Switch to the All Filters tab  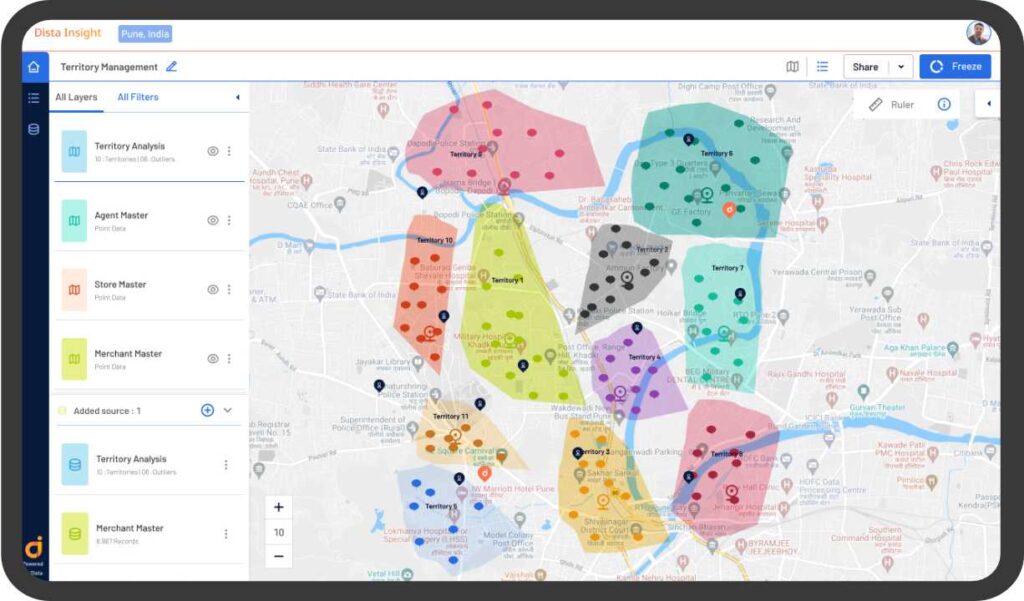click(138, 97)
